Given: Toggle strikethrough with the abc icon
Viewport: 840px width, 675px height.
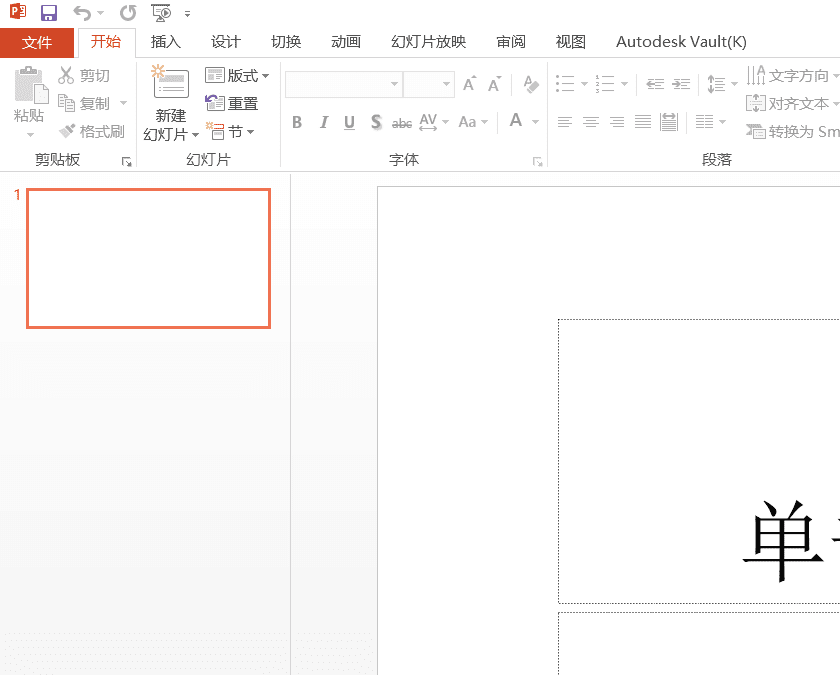Looking at the screenshot, I should click(402, 123).
